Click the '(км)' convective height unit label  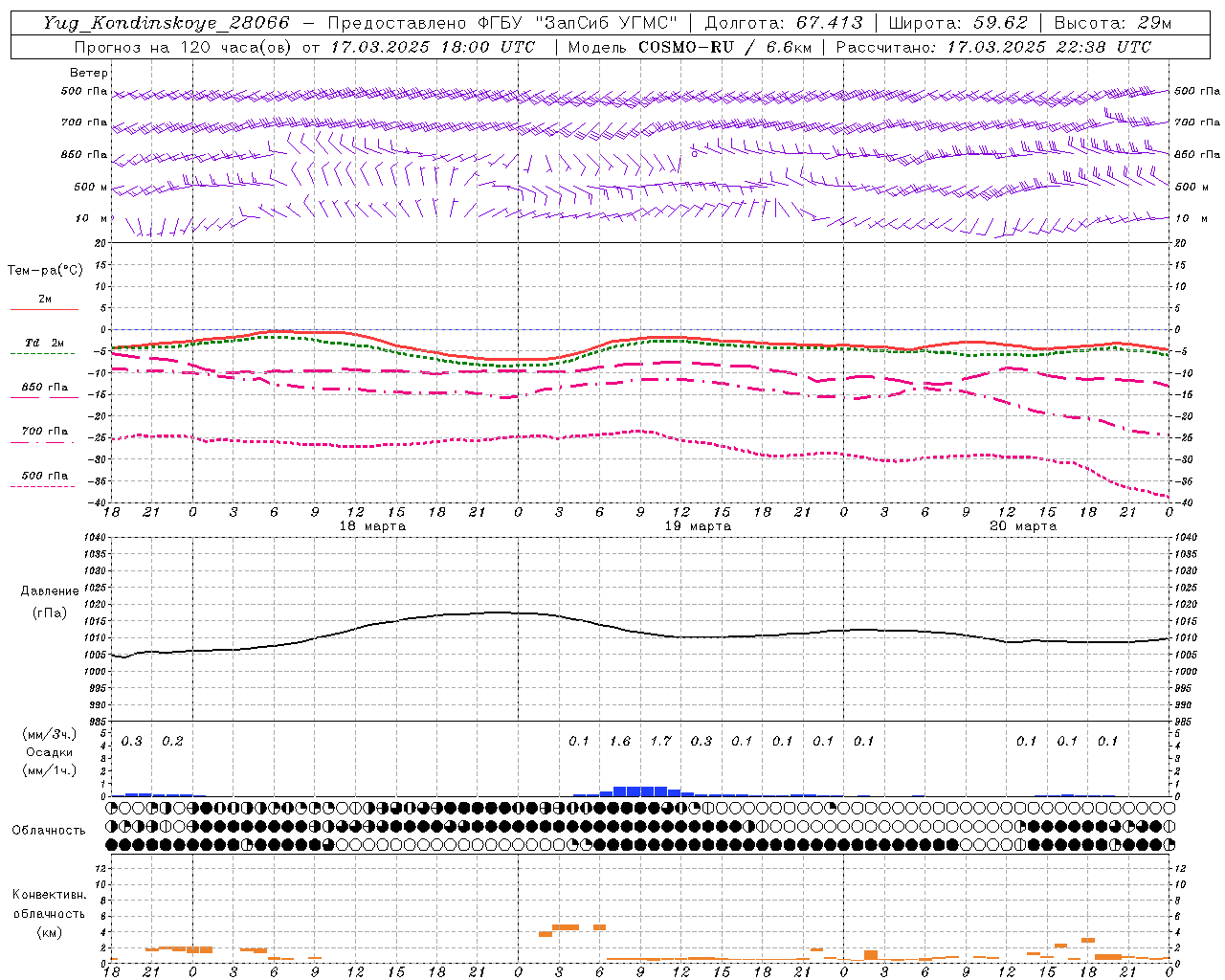[49, 932]
